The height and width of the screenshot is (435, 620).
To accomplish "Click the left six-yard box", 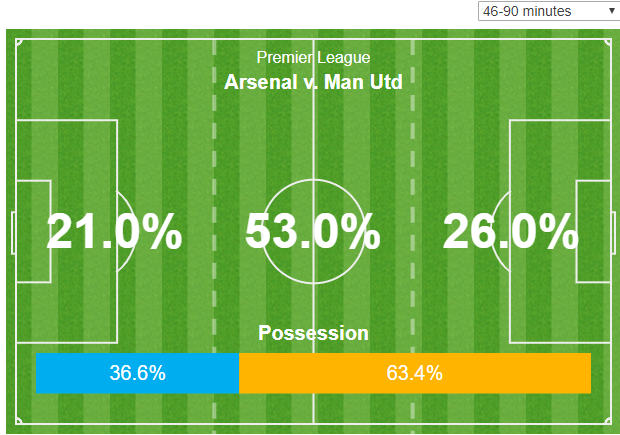I will [x=34, y=231].
